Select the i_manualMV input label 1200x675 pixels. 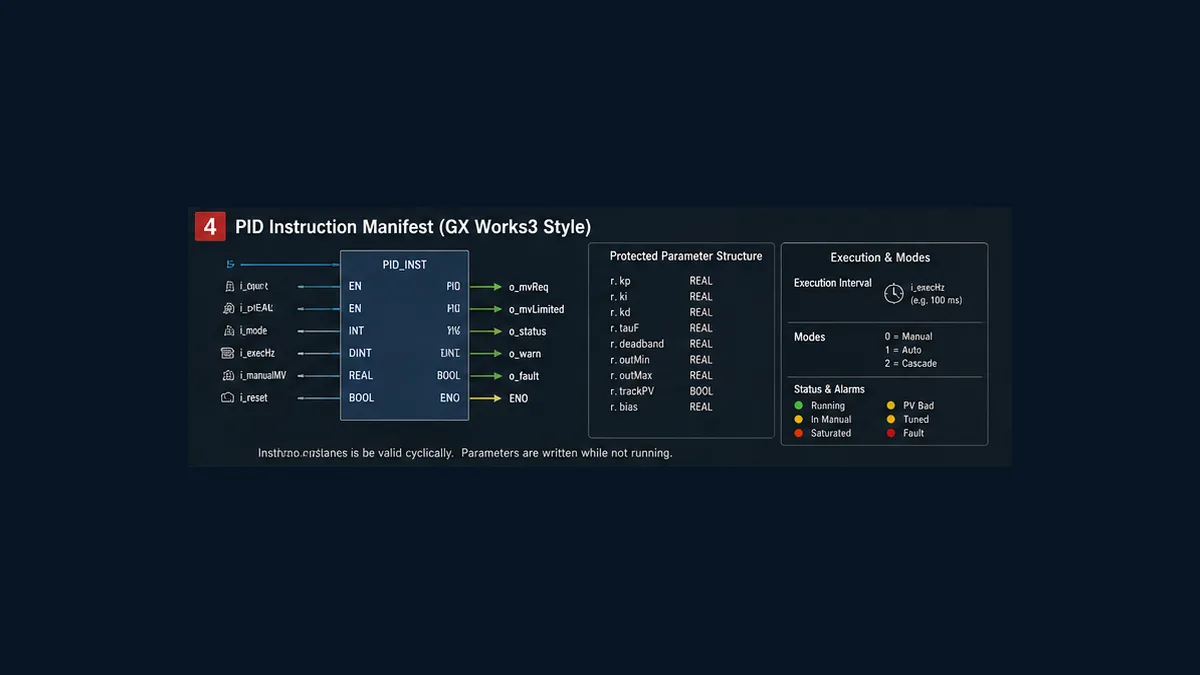pos(263,375)
